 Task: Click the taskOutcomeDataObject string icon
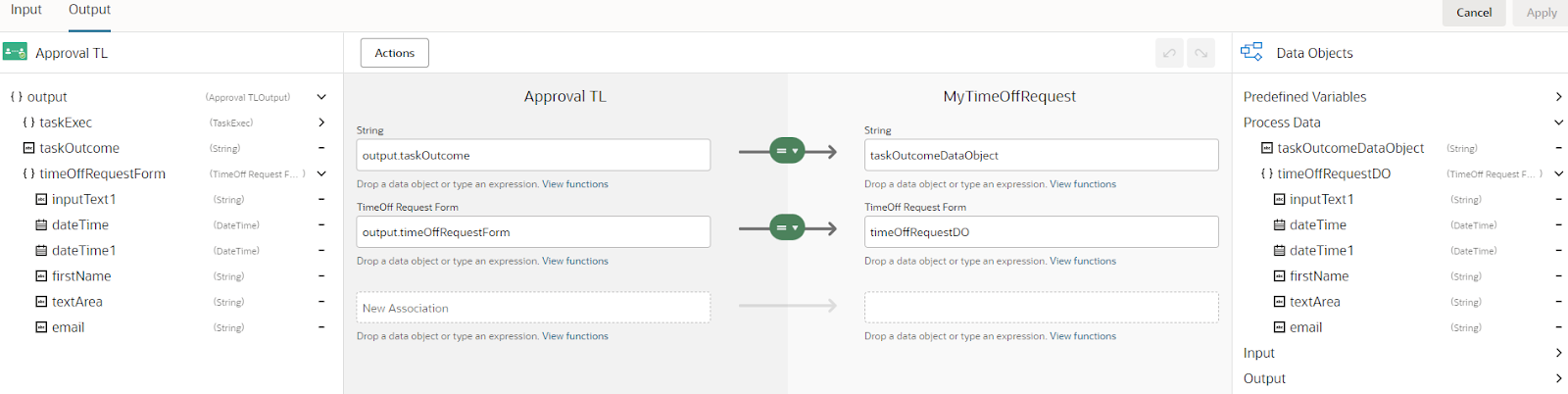1266,148
